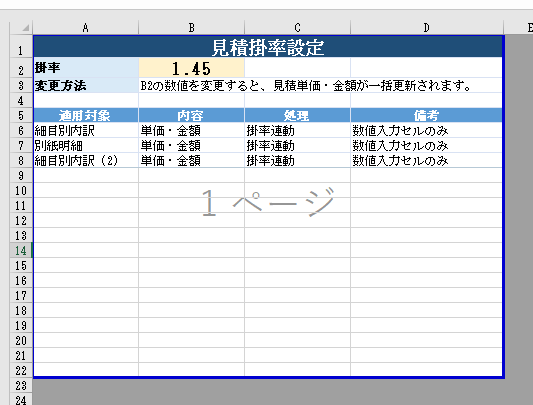
Task: Click the 備考 header cell
Action: click(x=427, y=115)
